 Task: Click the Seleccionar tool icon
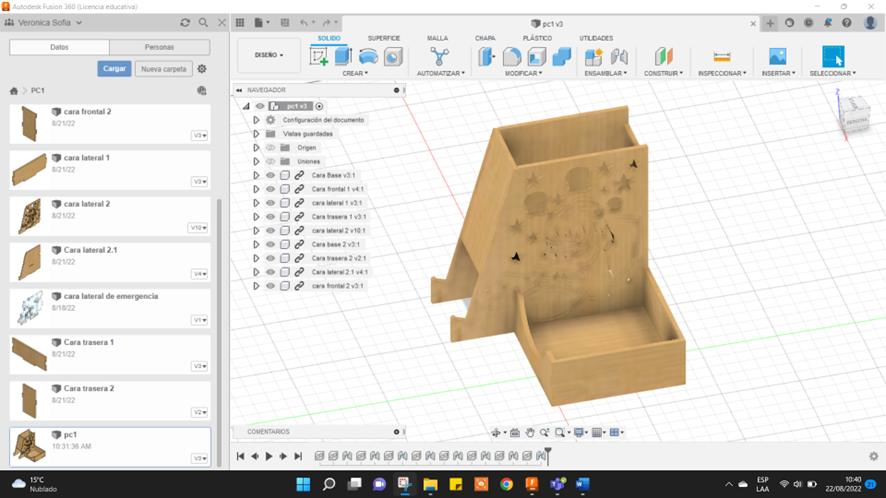coord(833,57)
